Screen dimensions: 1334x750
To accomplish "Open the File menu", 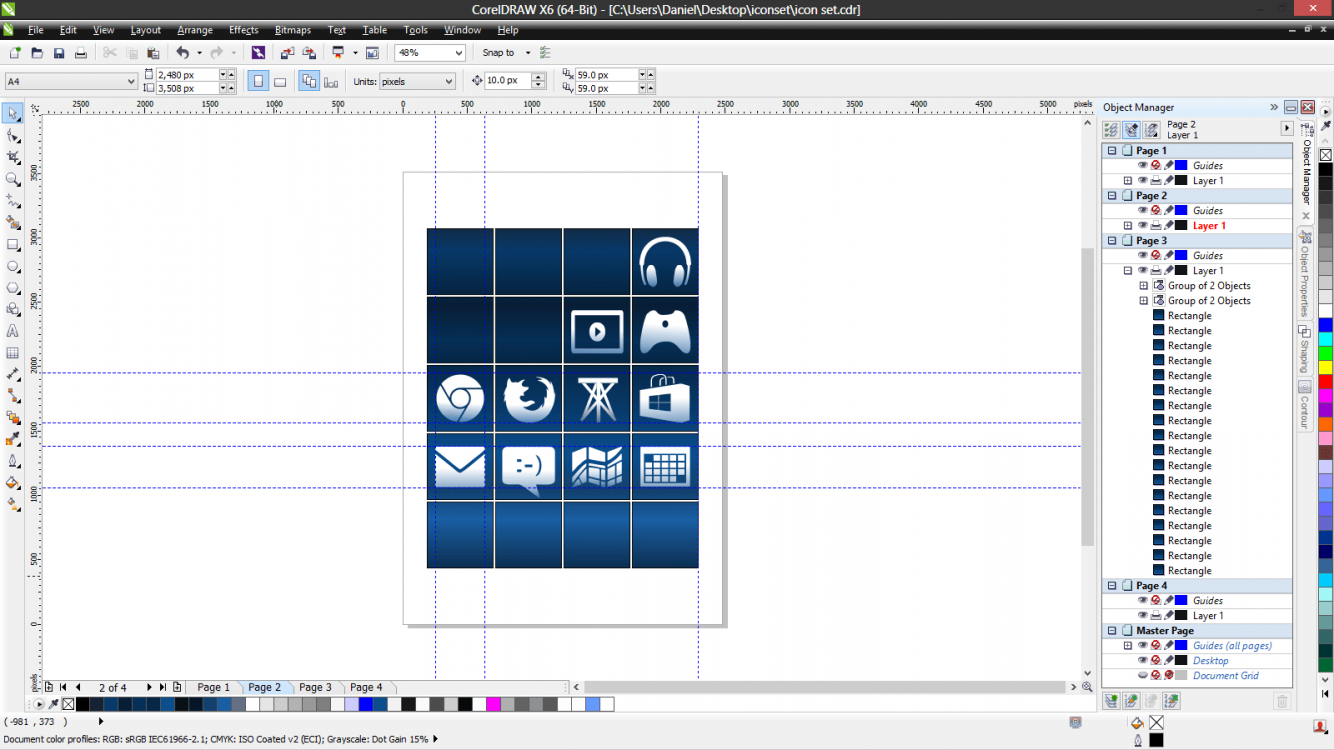I will pos(35,30).
